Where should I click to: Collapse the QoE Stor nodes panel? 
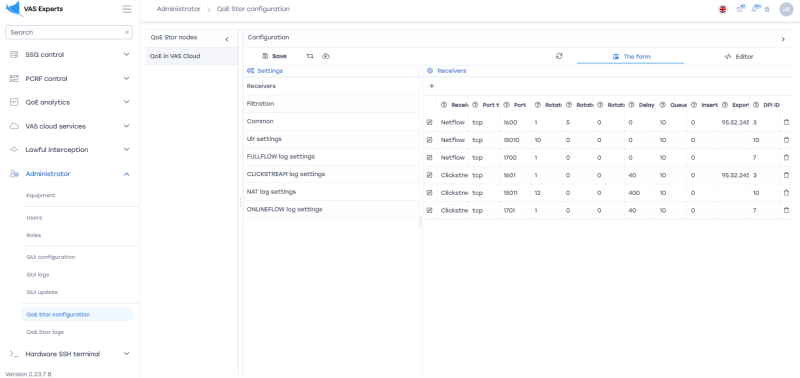[227, 39]
